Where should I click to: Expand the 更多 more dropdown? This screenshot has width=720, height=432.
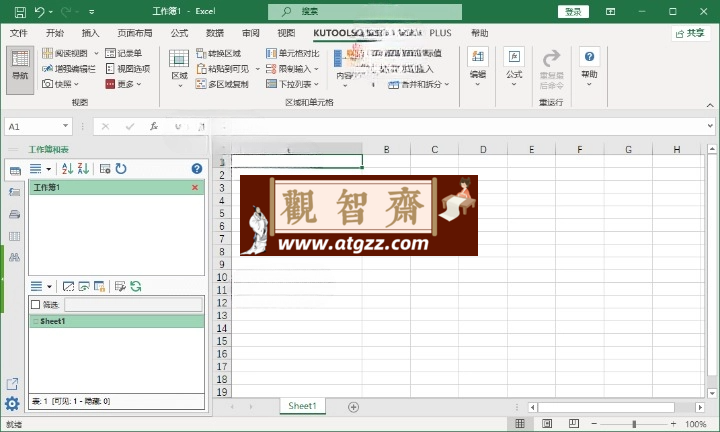[123, 84]
